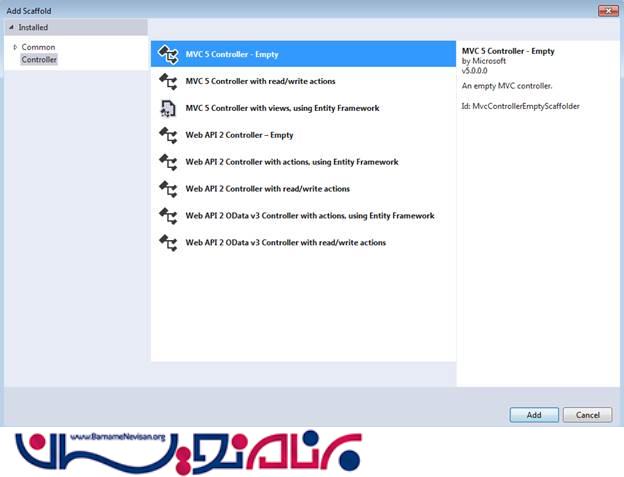Click the Id: MvcControllerEmptyScaffolder text
The height and width of the screenshot is (477, 624).
coord(520,106)
